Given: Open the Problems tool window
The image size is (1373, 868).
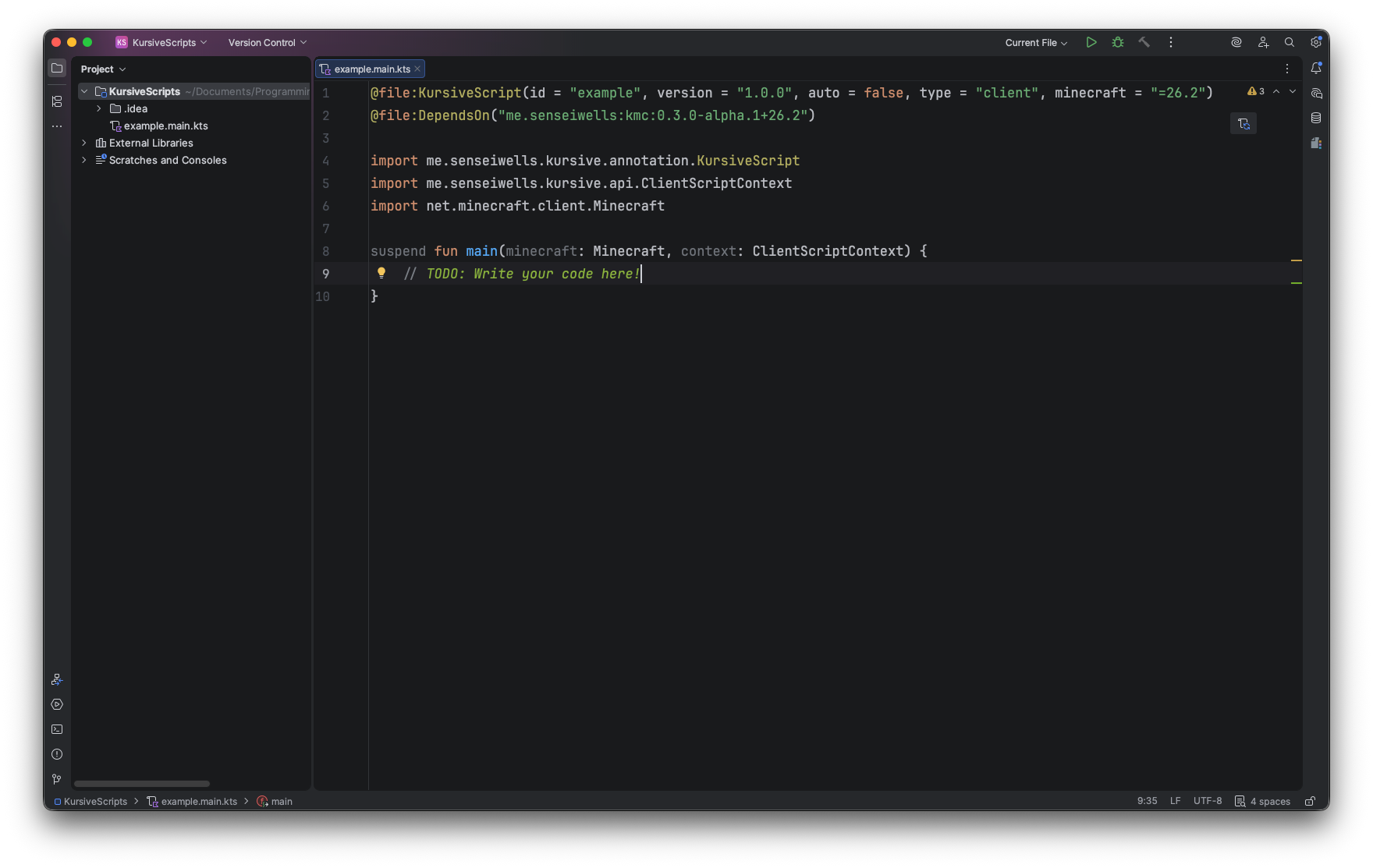Looking at the screenshot, I should [x=57, y=754].
